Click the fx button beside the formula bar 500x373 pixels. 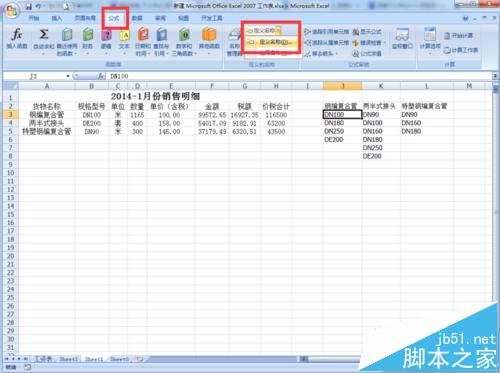101,76
